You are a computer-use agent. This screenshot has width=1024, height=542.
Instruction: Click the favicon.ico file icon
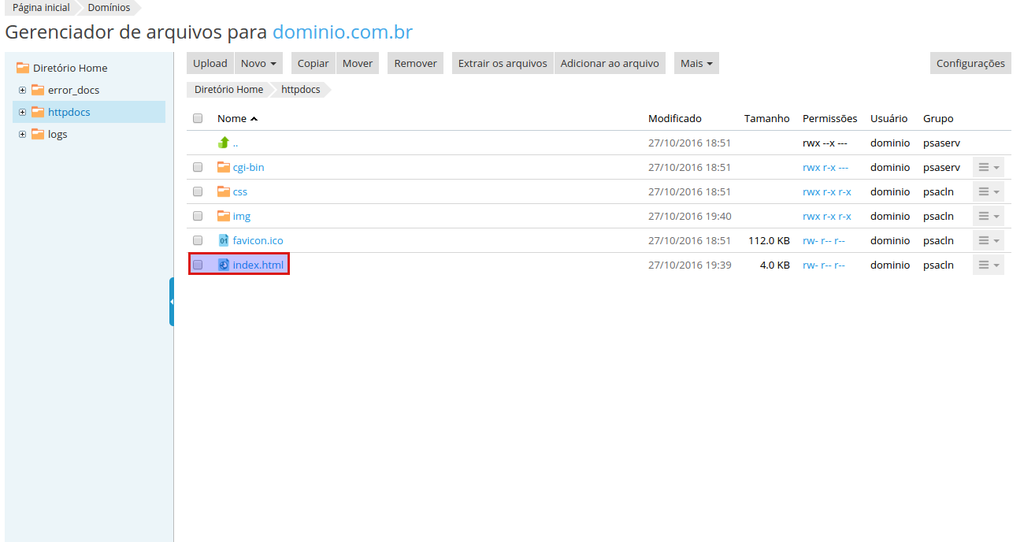pos(224,241)
